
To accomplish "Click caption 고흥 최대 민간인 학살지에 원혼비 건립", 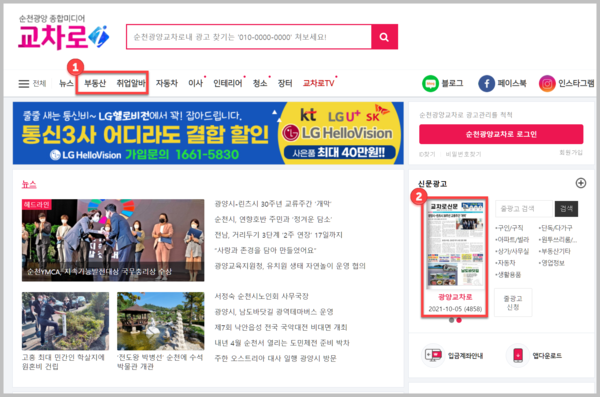I will [x=63, y=362].
